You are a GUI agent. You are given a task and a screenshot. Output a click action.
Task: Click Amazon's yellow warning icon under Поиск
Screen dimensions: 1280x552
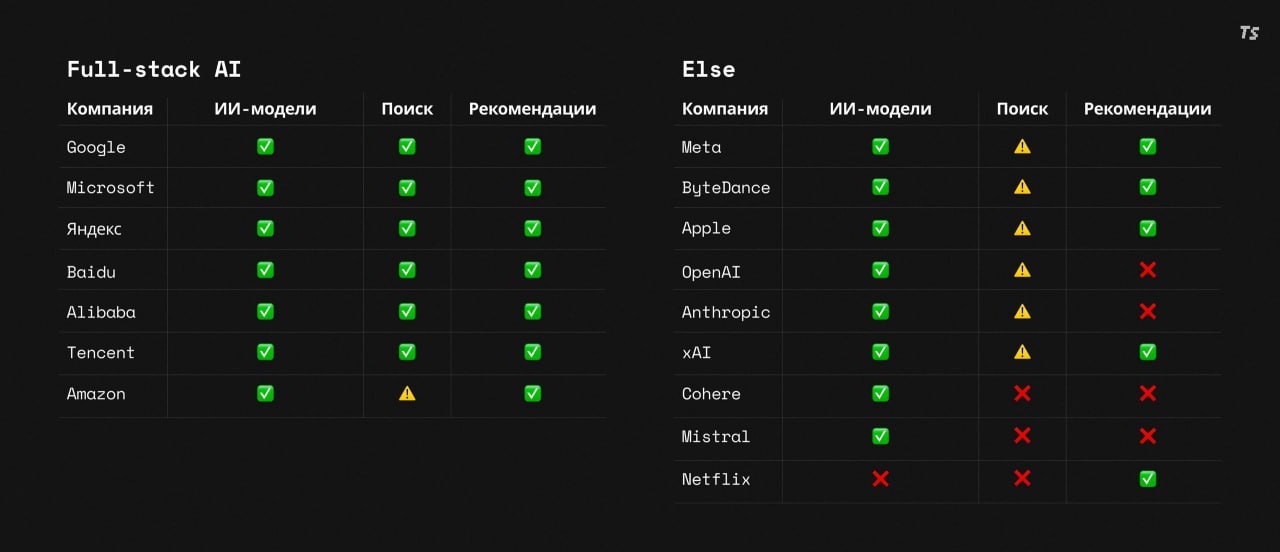tap(407, 393)
